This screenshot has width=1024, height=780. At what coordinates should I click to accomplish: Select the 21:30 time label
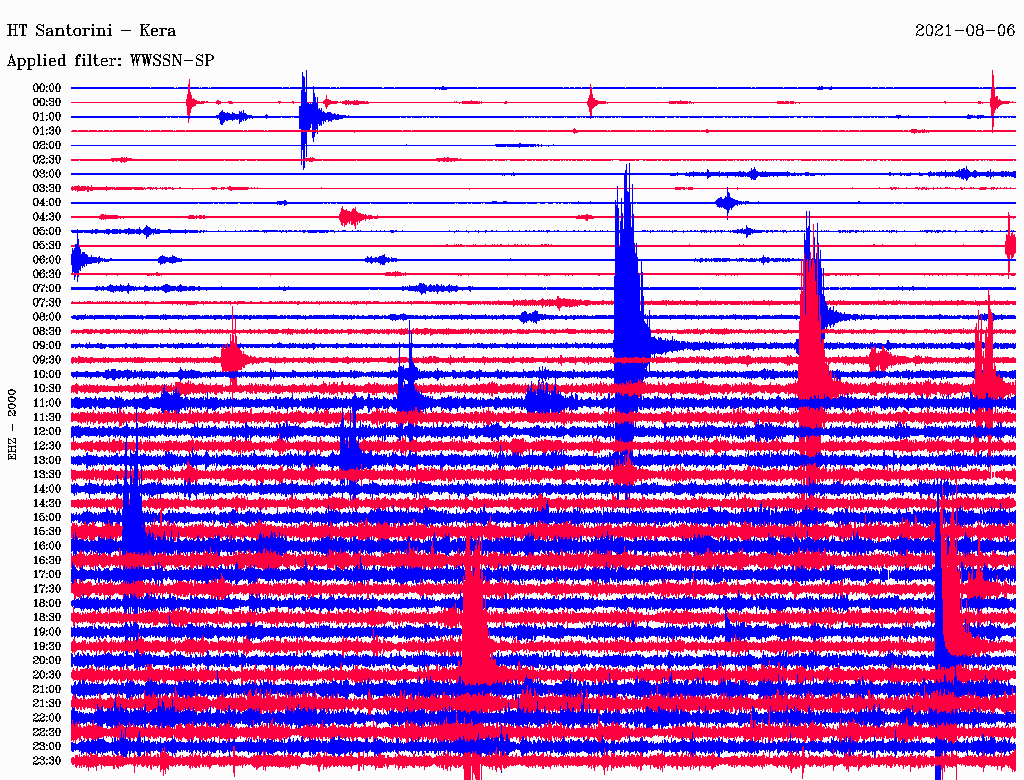(47, 704)
